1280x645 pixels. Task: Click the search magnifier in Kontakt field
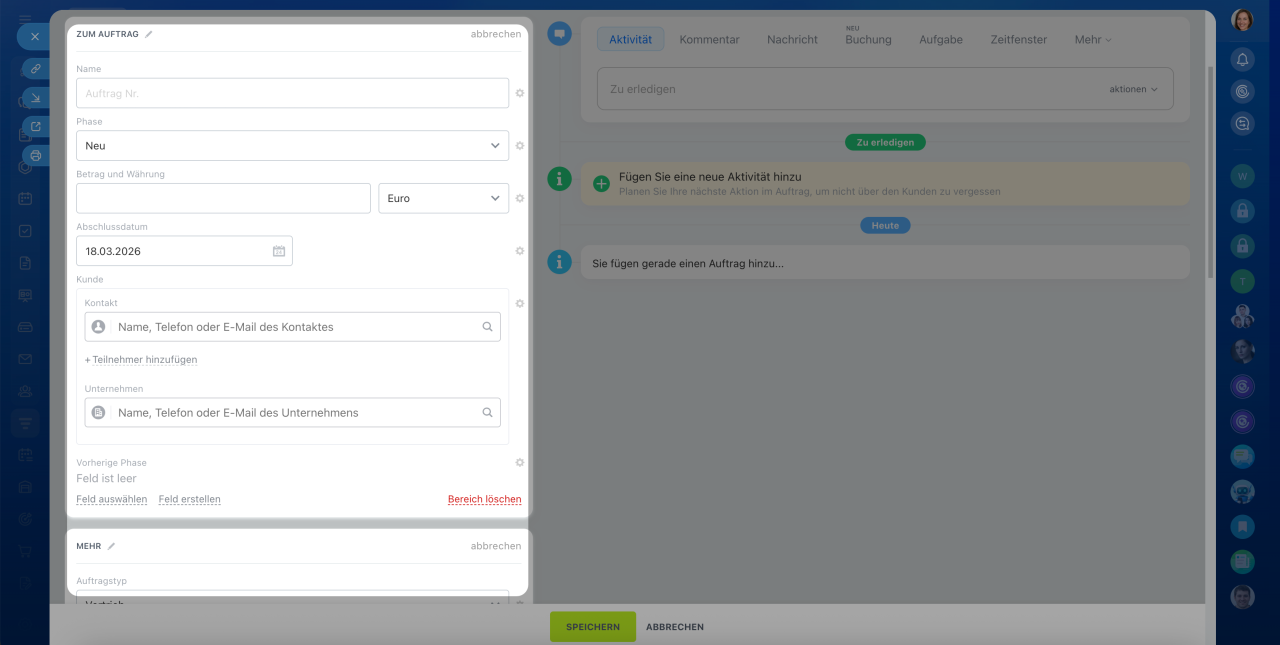pos(488,327)
